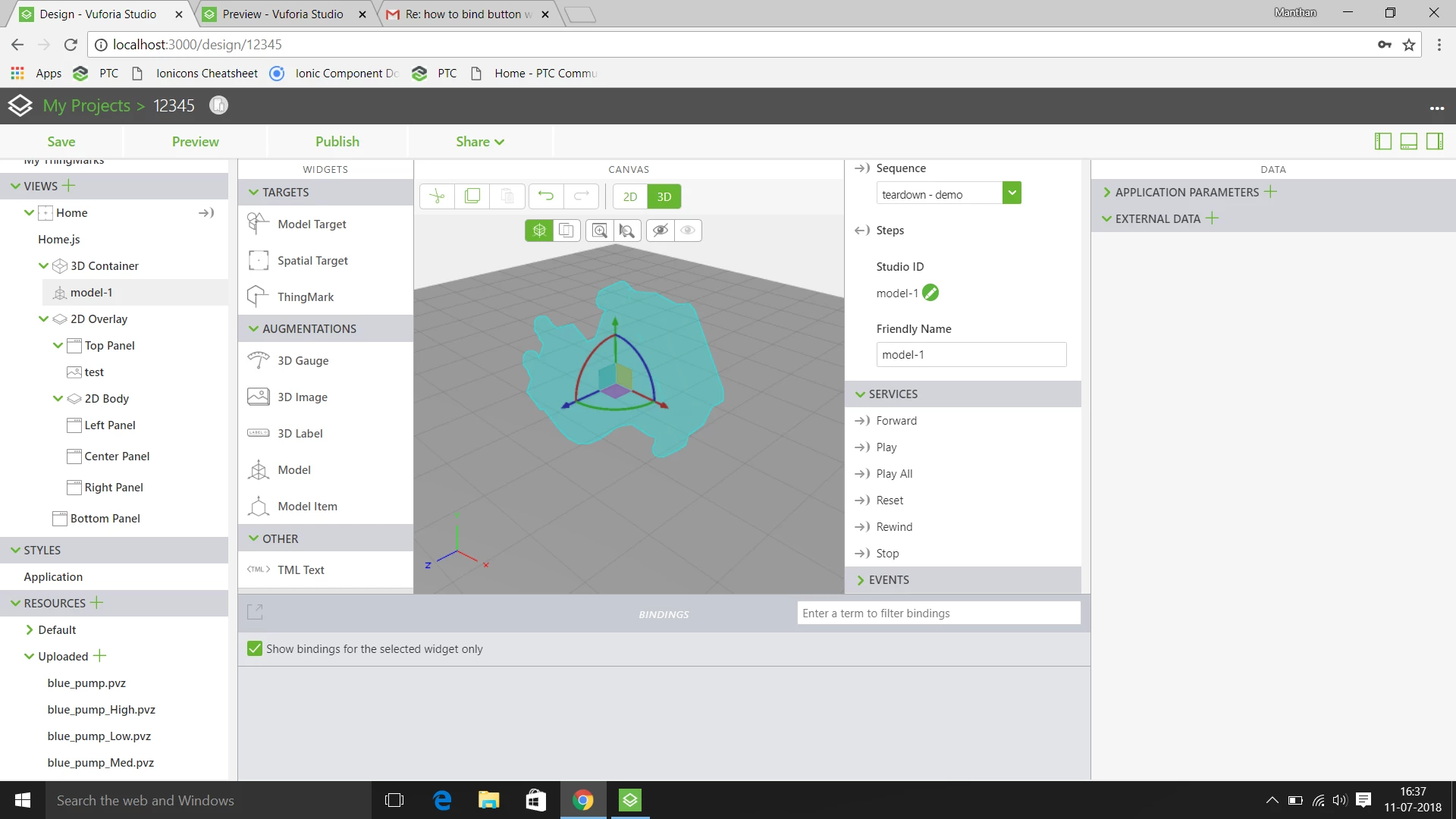Click the zoom selected magnifier icon

[x=626, y=231]
